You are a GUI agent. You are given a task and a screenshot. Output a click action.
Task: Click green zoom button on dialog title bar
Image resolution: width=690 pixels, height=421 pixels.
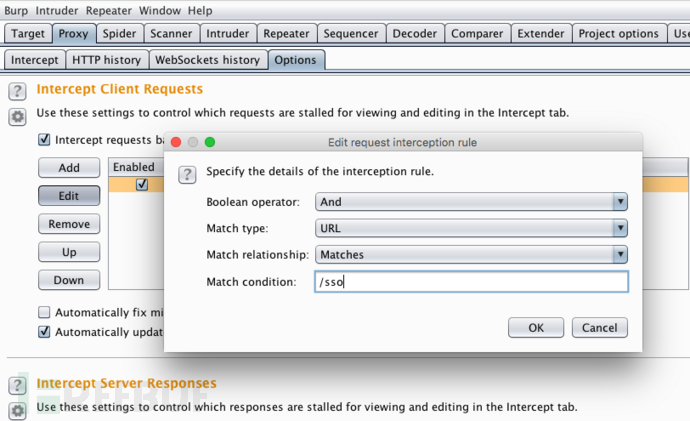click(210, 143)
